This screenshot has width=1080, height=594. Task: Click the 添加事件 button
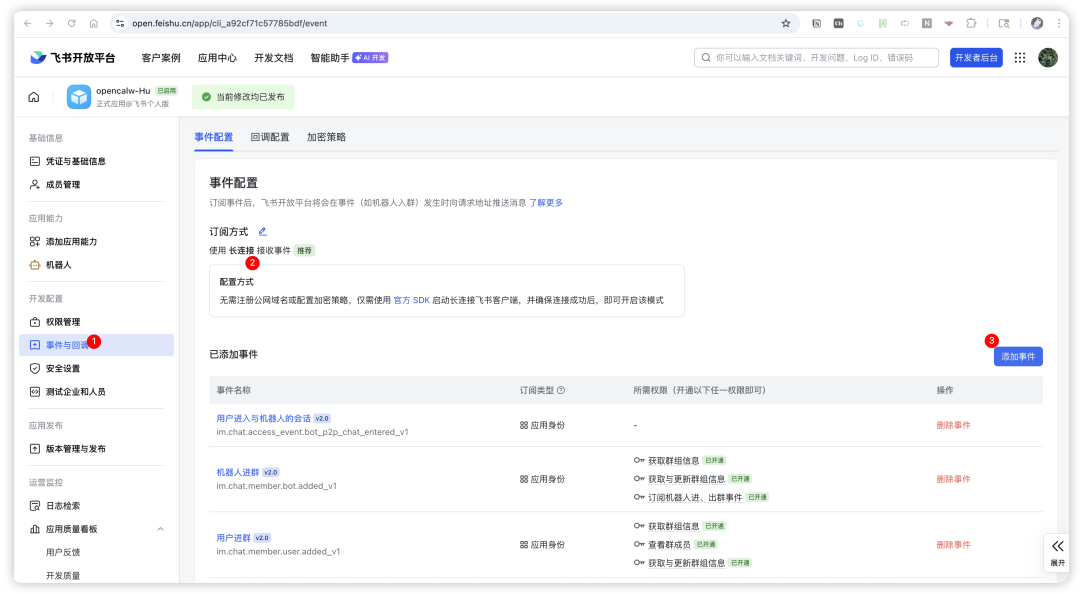click(x=1017, y=356)
